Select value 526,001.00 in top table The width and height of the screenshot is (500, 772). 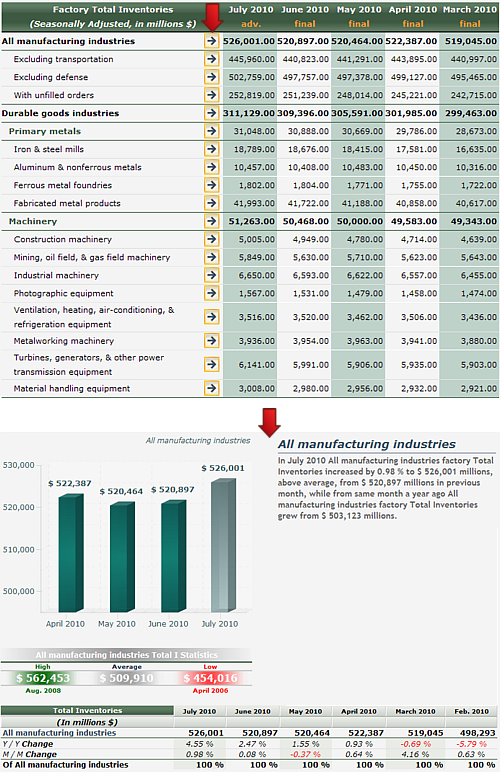pyautogui.click(x=249, y=41)
